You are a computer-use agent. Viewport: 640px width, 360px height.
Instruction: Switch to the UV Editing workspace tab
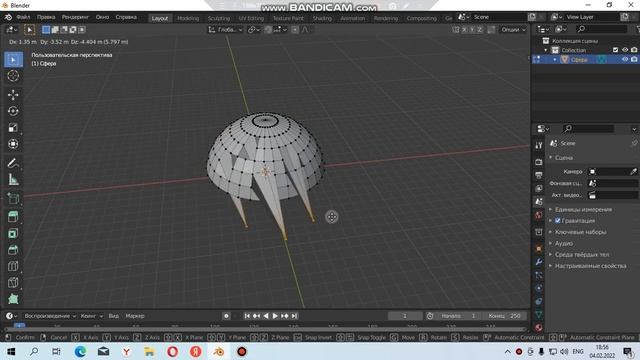pyautogui.click(x=251, y=18)
